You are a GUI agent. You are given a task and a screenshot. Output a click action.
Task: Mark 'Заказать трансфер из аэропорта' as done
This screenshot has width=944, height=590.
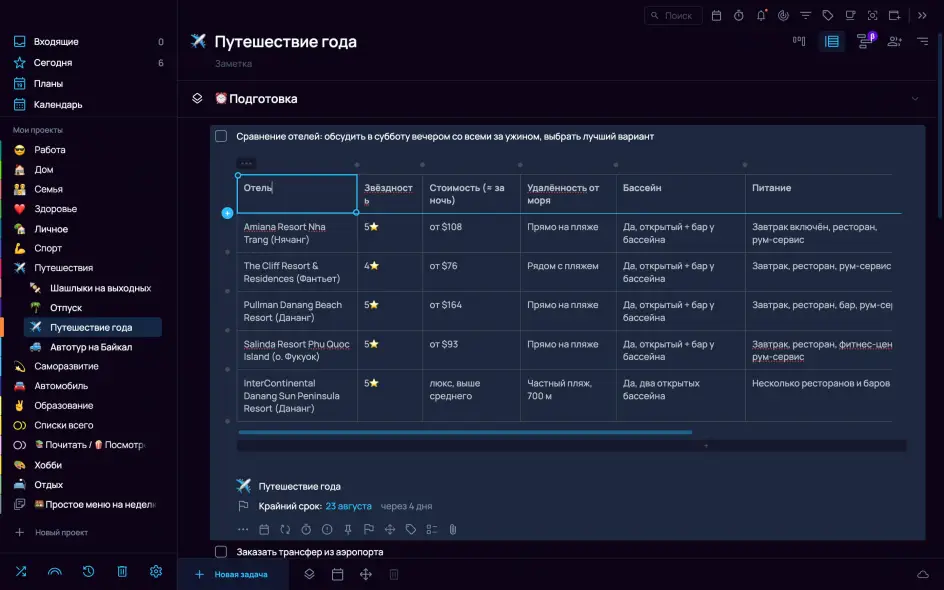(x=221, y=551)
